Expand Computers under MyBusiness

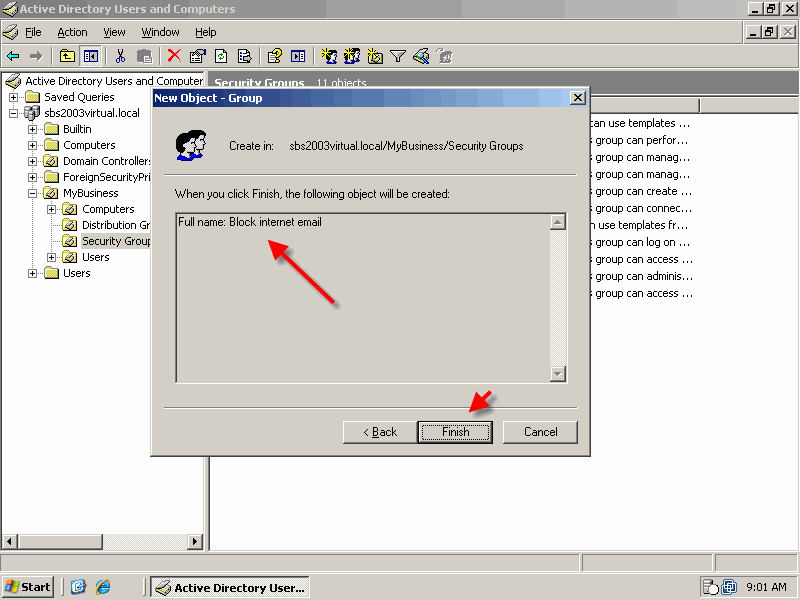(x=52, y=209)
